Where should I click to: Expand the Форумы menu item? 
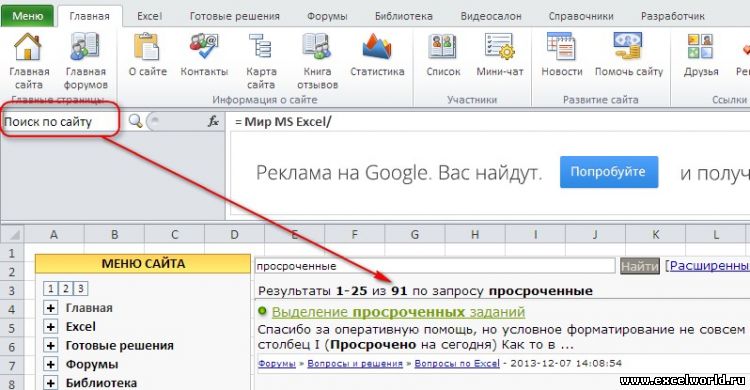click(x=50, y=364)
